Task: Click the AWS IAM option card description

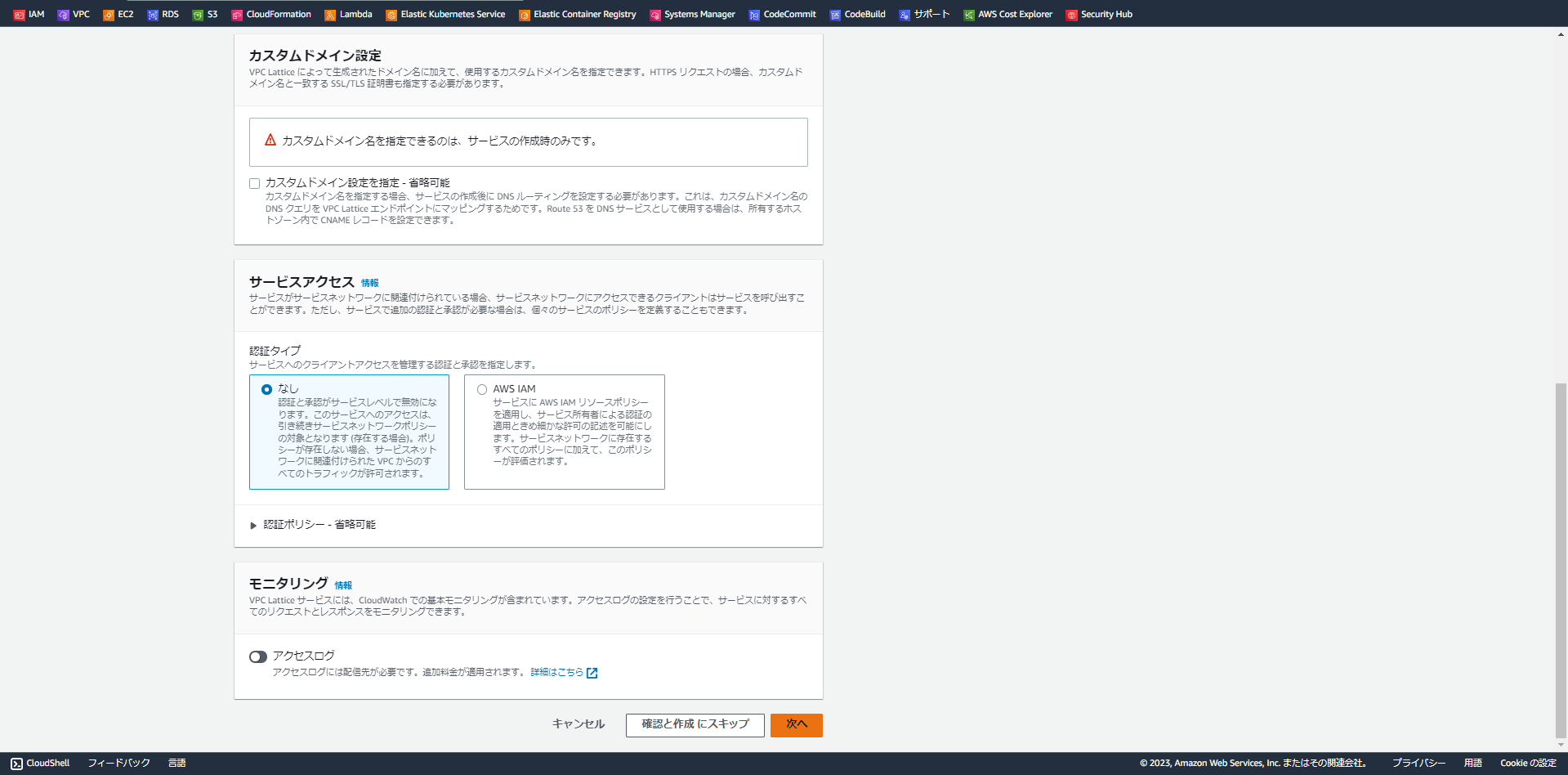Action: point(572,432)
